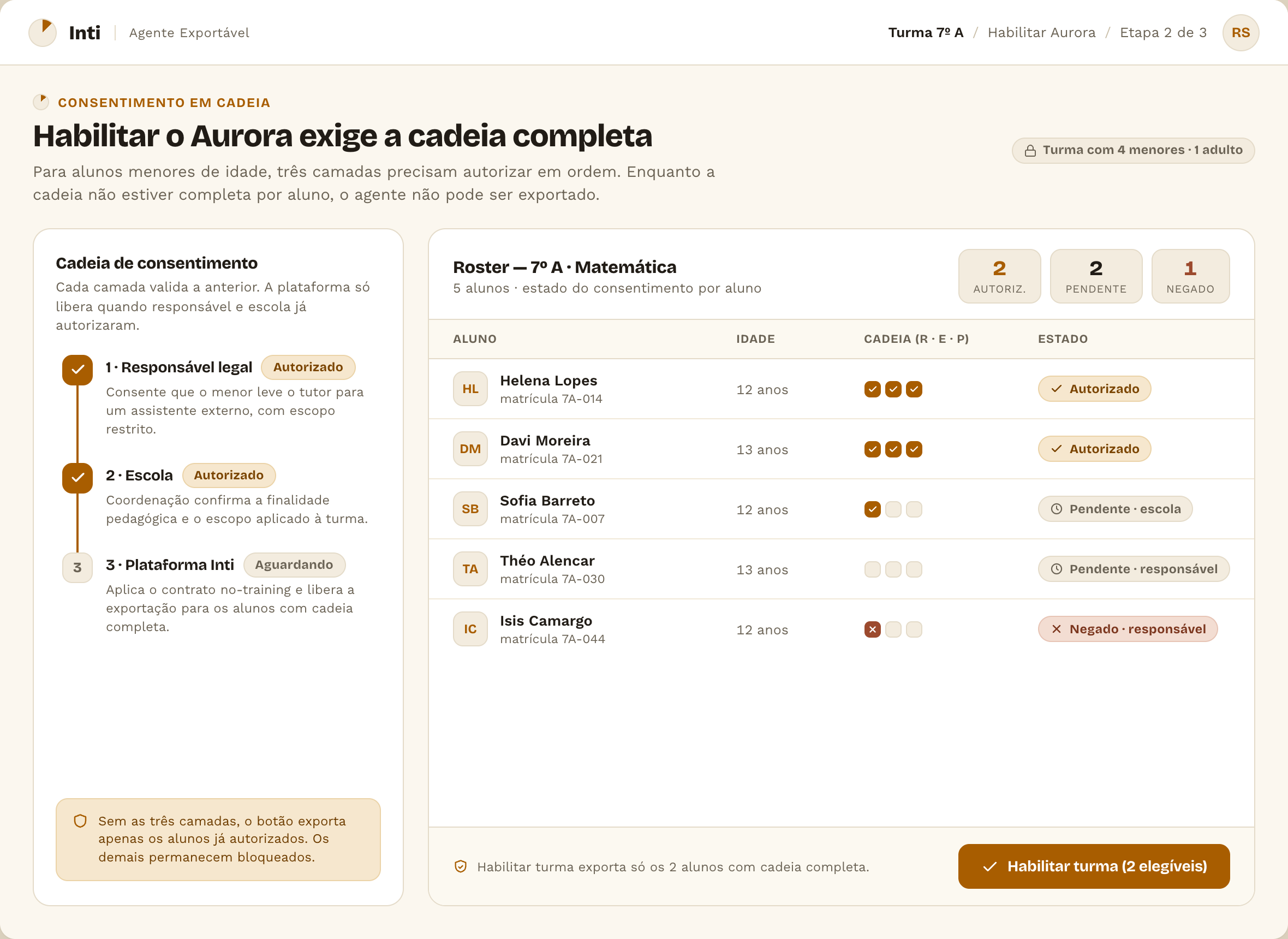Viewport: 1288px width, 939px height.
Task: Click Davi Moreira 'Autorizado' status badge
Action: click(1094, 449)
